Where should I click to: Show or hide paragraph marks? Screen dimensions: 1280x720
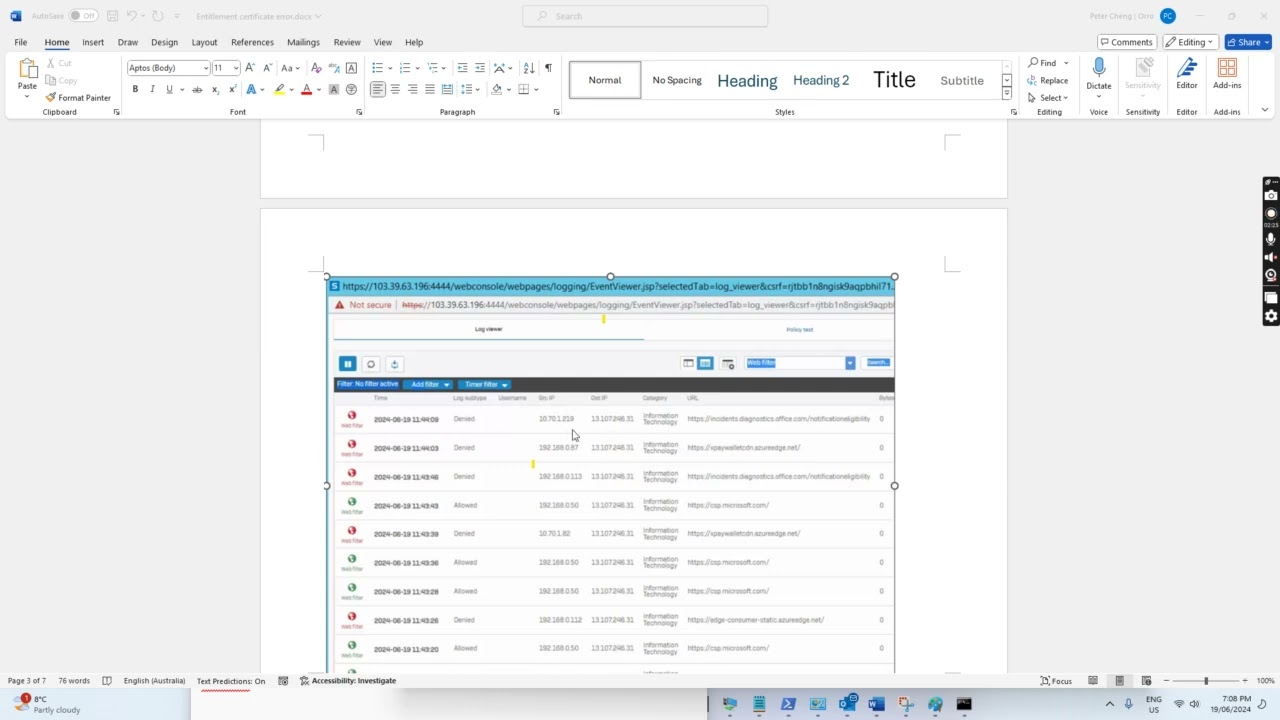click(548, 68)
